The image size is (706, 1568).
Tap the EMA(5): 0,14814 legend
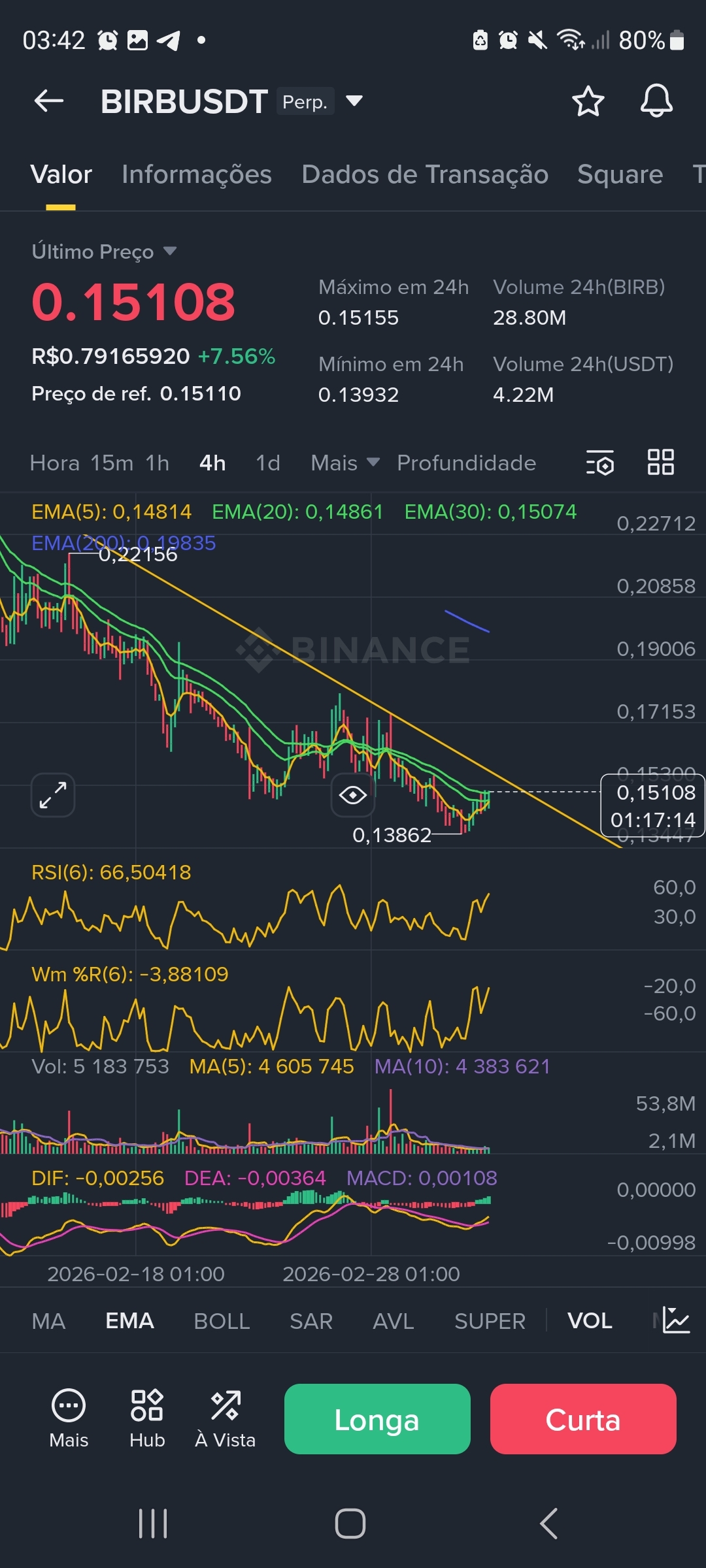tap(112, 512)
